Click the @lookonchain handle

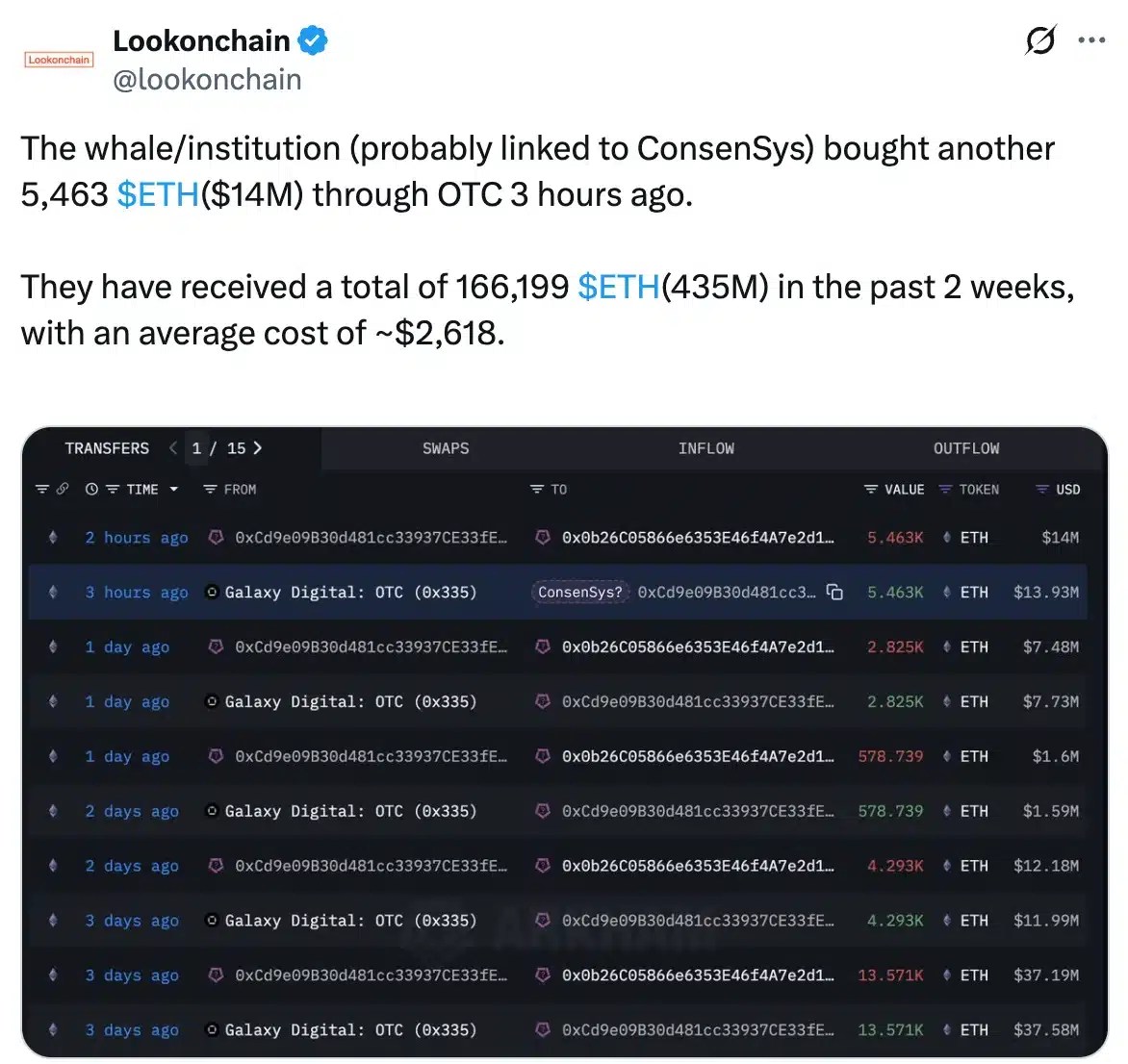pyautogui.click(x=208, y=80)
